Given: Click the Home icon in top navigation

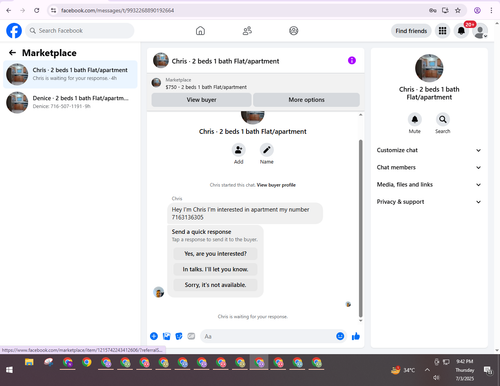Looking at the screenshot, I should (200, 31).
